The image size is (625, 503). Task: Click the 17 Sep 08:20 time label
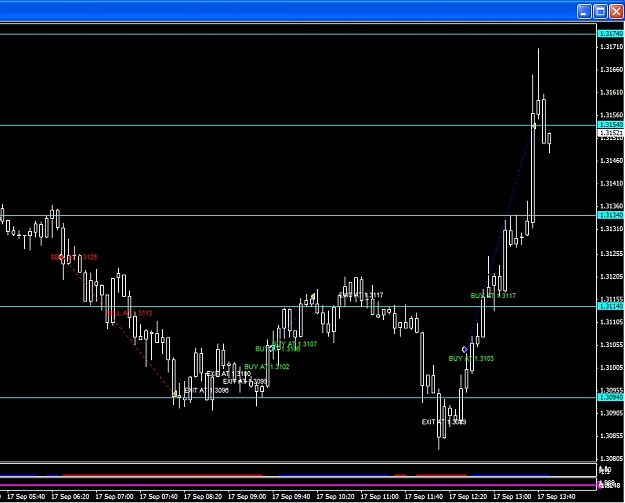coord(203,497)
